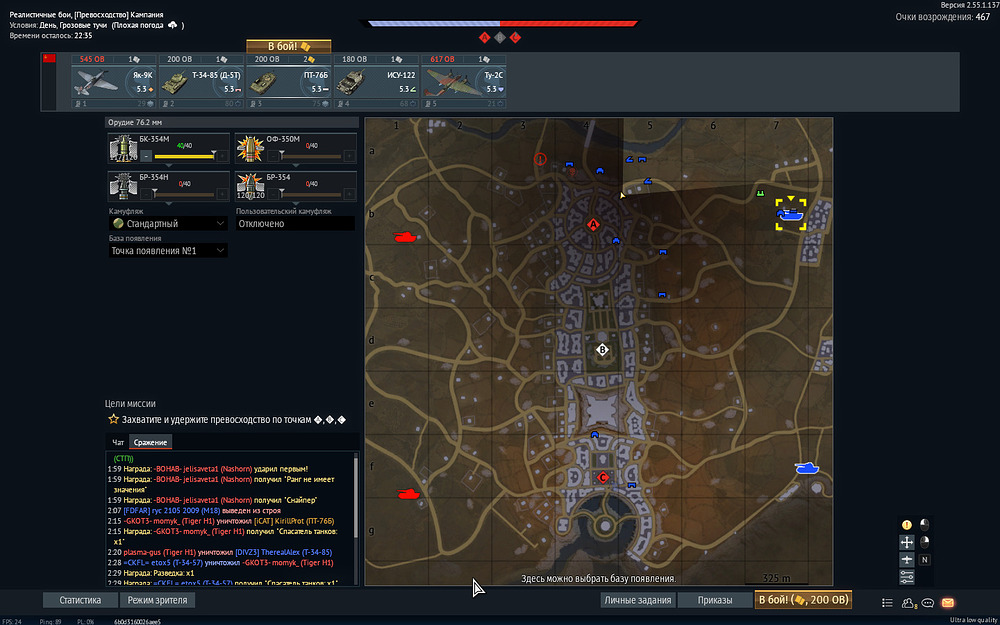
Task: Open the list icon in bottom bar
Action: (x=887, y=603)
